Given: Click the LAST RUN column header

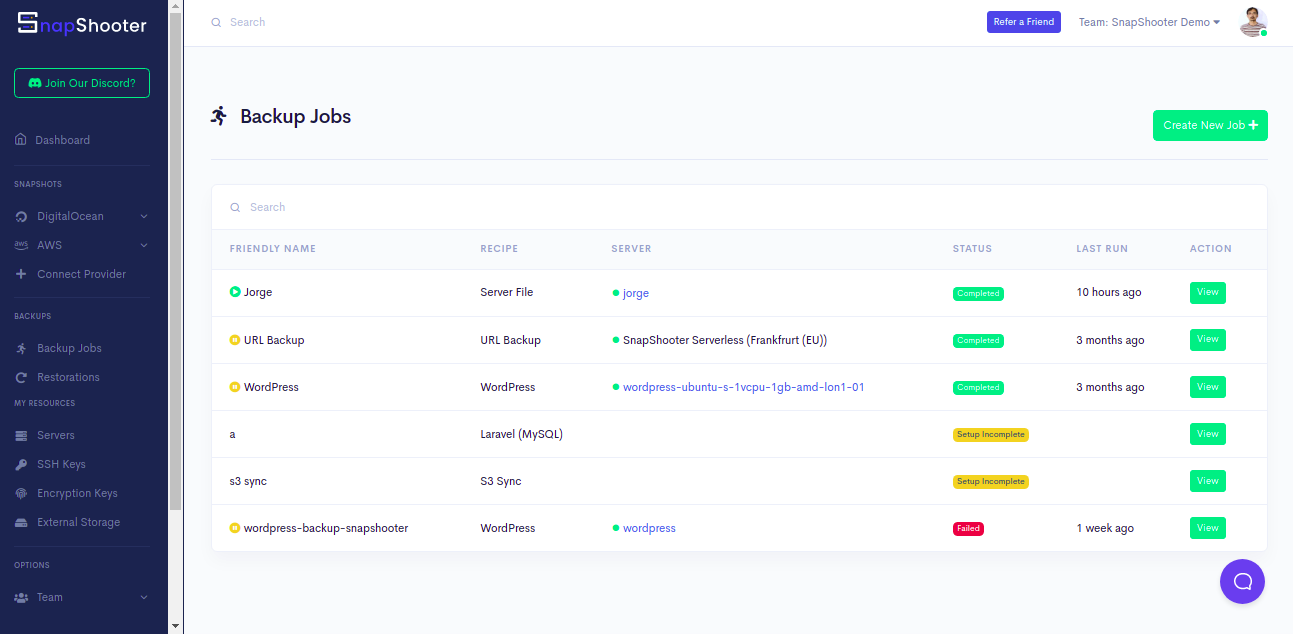Looking at the screenshot, I should point(1102,249).
